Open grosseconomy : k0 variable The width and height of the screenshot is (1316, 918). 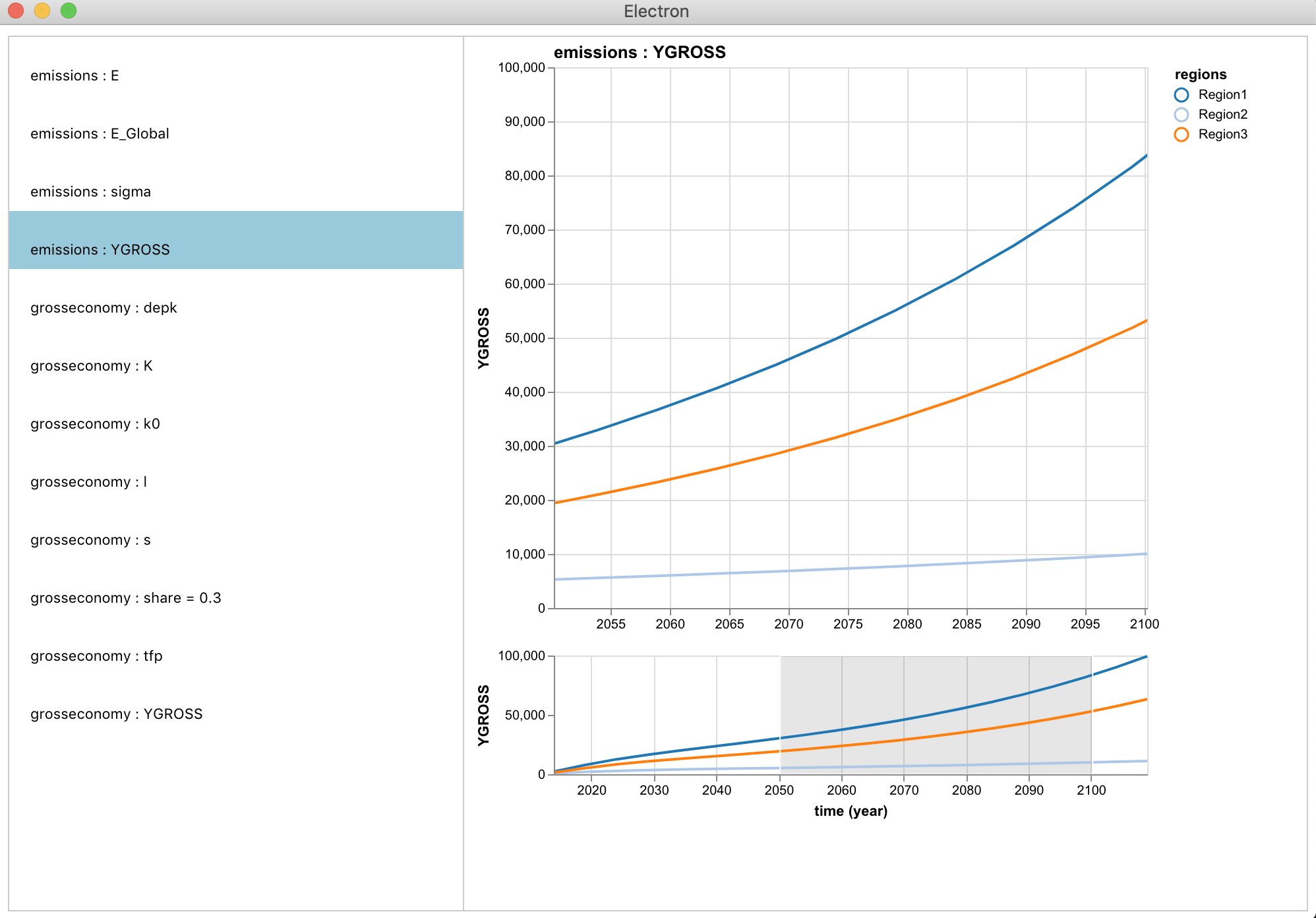click(95, 424)
